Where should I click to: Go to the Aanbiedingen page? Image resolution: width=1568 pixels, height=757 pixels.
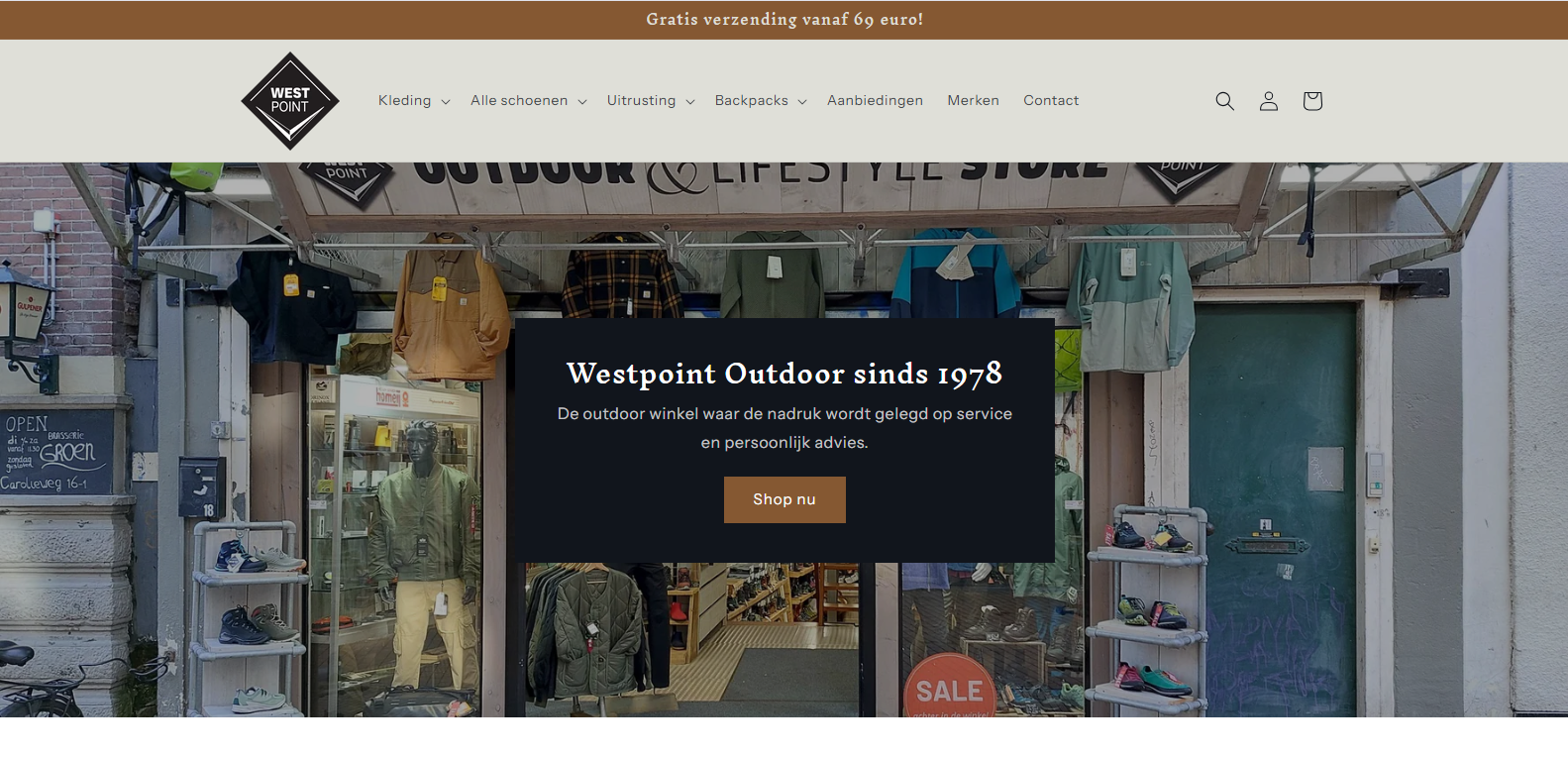(x=875, y=100)
